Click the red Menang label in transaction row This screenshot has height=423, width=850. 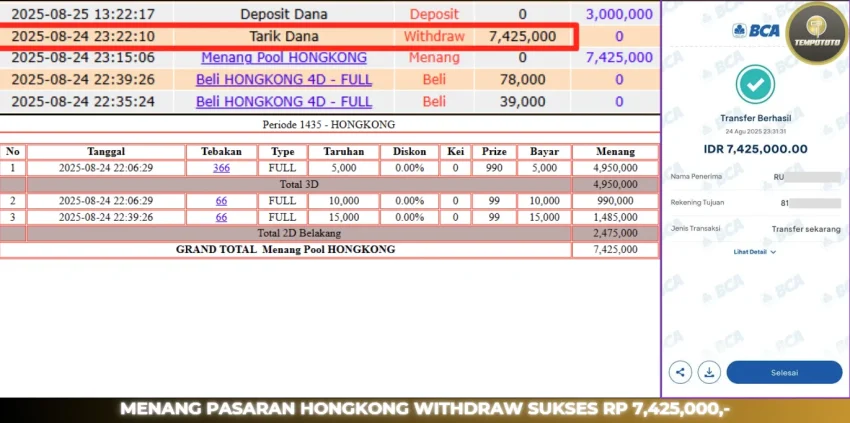[x=434, y=57]
